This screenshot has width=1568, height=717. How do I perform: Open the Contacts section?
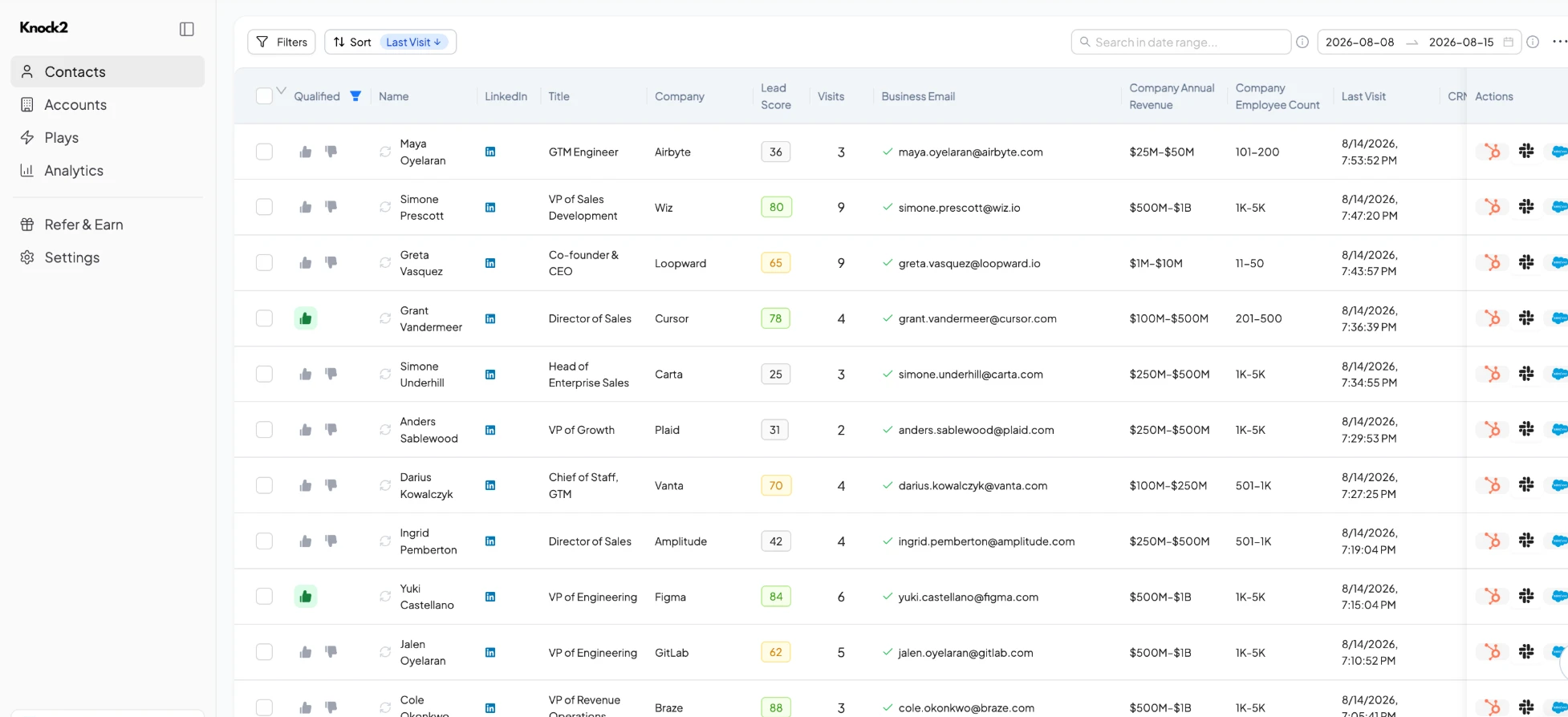point(108,71)
